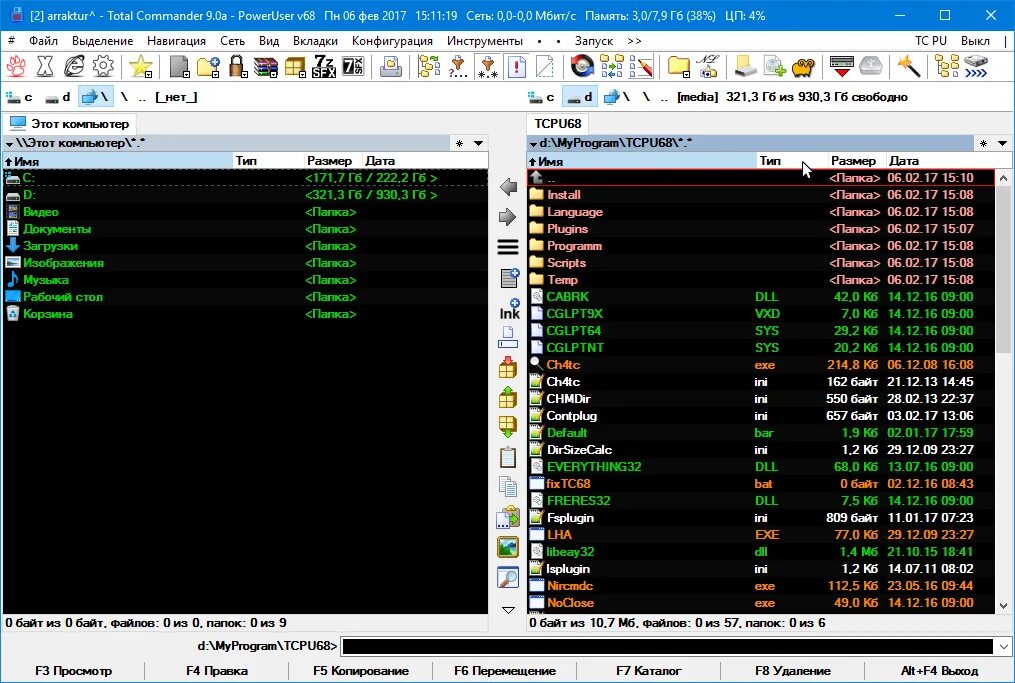This screenshot has height=683, width=1015.
Task: Click the blank dotted-page toolbar icon
Action: pyautogui.click(x=545, y=66)
